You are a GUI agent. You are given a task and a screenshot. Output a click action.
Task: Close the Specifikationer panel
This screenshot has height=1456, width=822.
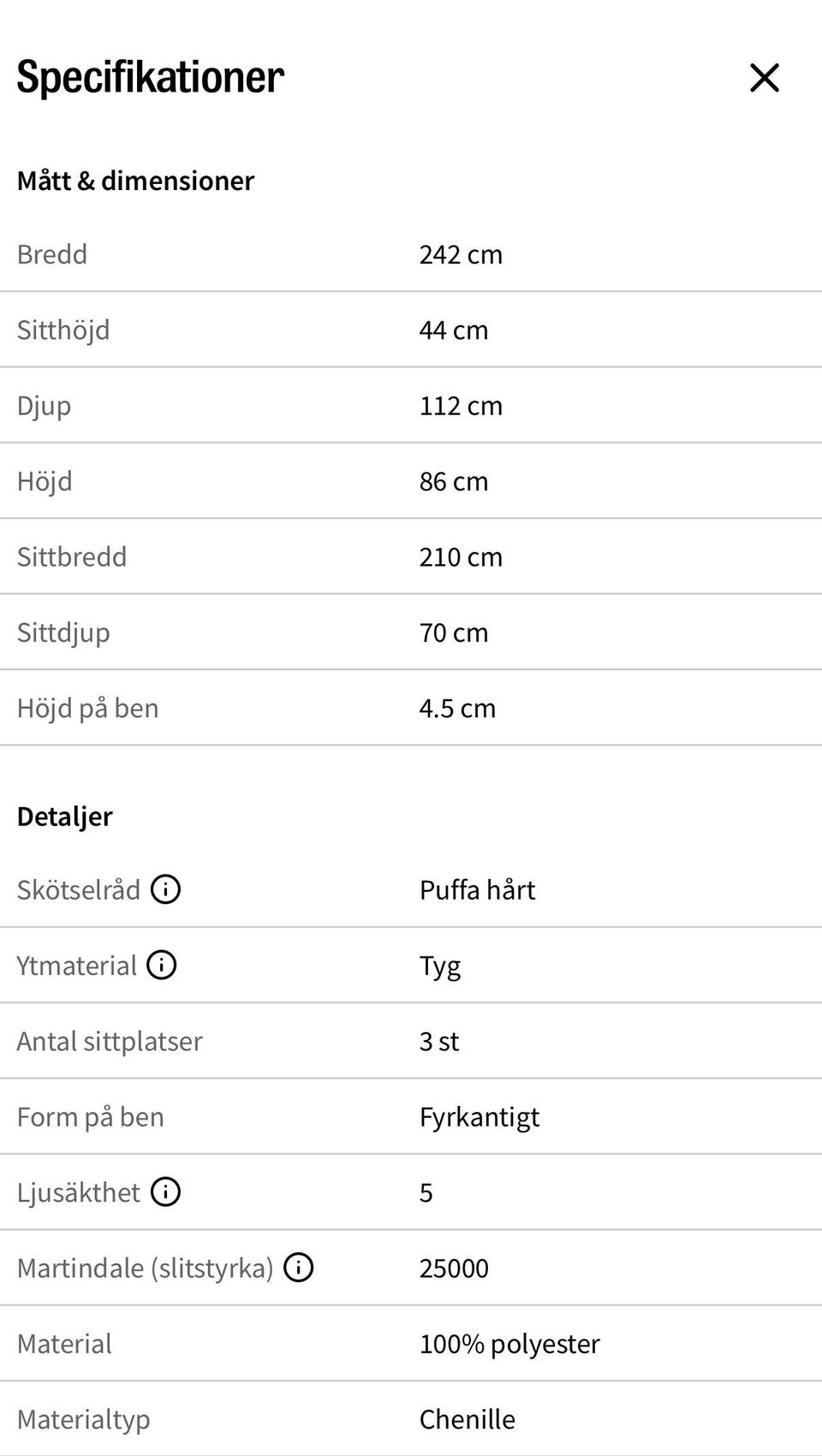[x=764, y=78]
